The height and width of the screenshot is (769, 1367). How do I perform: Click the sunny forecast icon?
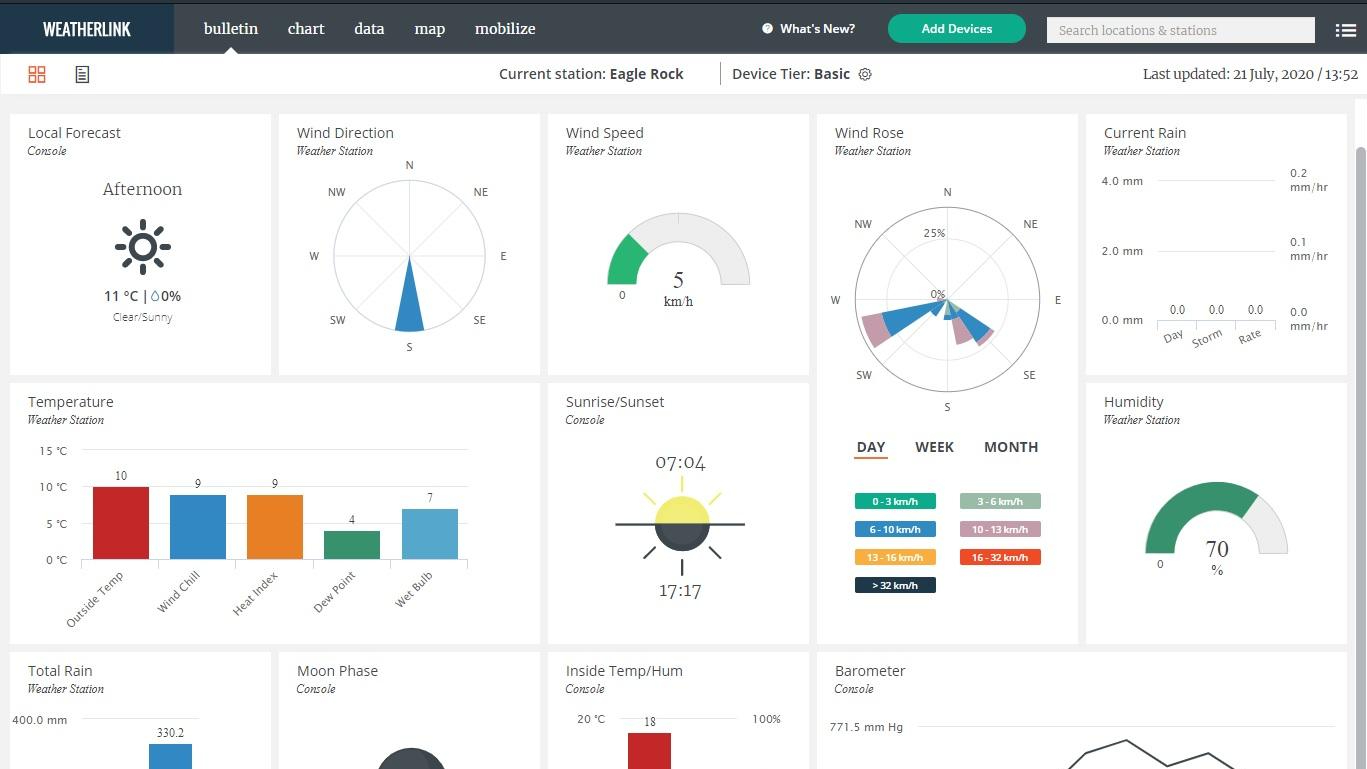click(x=143, y=246)
